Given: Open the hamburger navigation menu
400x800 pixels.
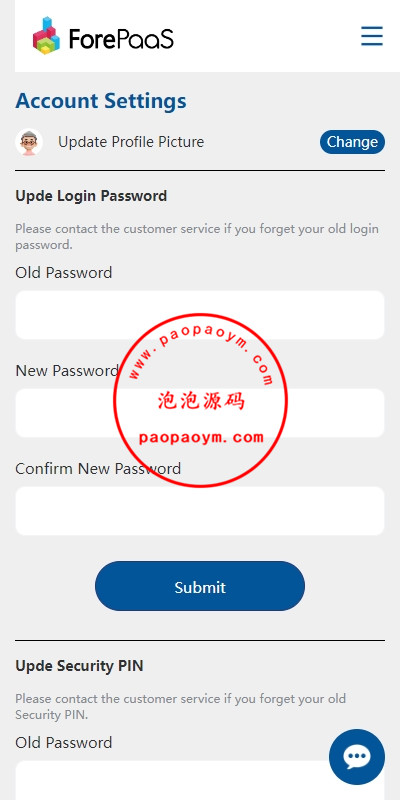Looking at the screenshot, I should 372,36.
